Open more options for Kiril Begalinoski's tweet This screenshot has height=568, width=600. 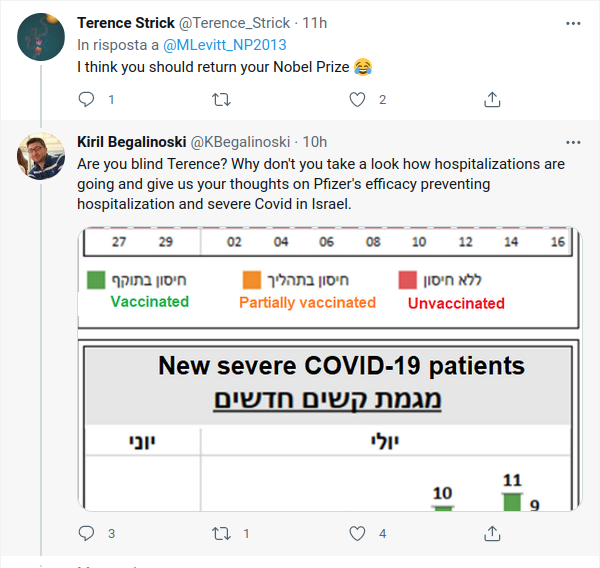pos(573,142)
